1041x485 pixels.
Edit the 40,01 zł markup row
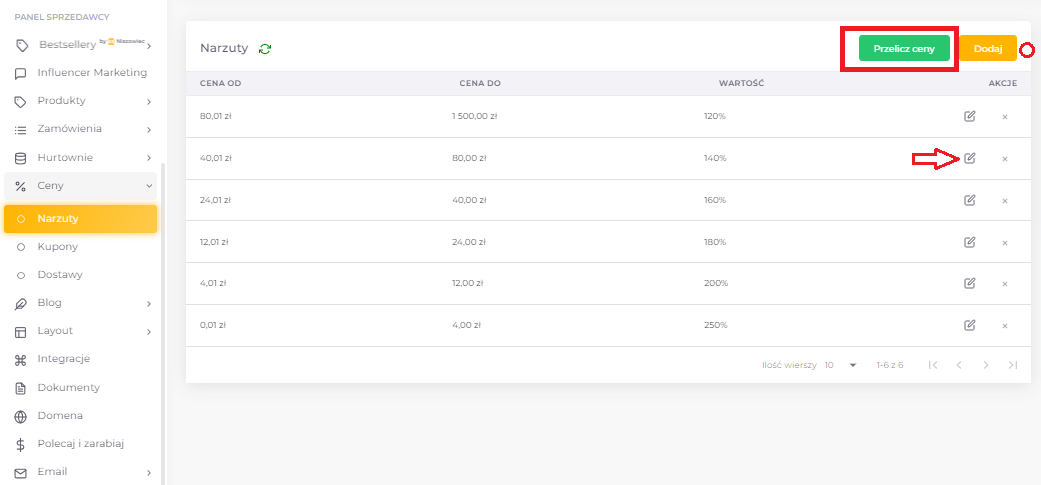[x=969, y=158]
